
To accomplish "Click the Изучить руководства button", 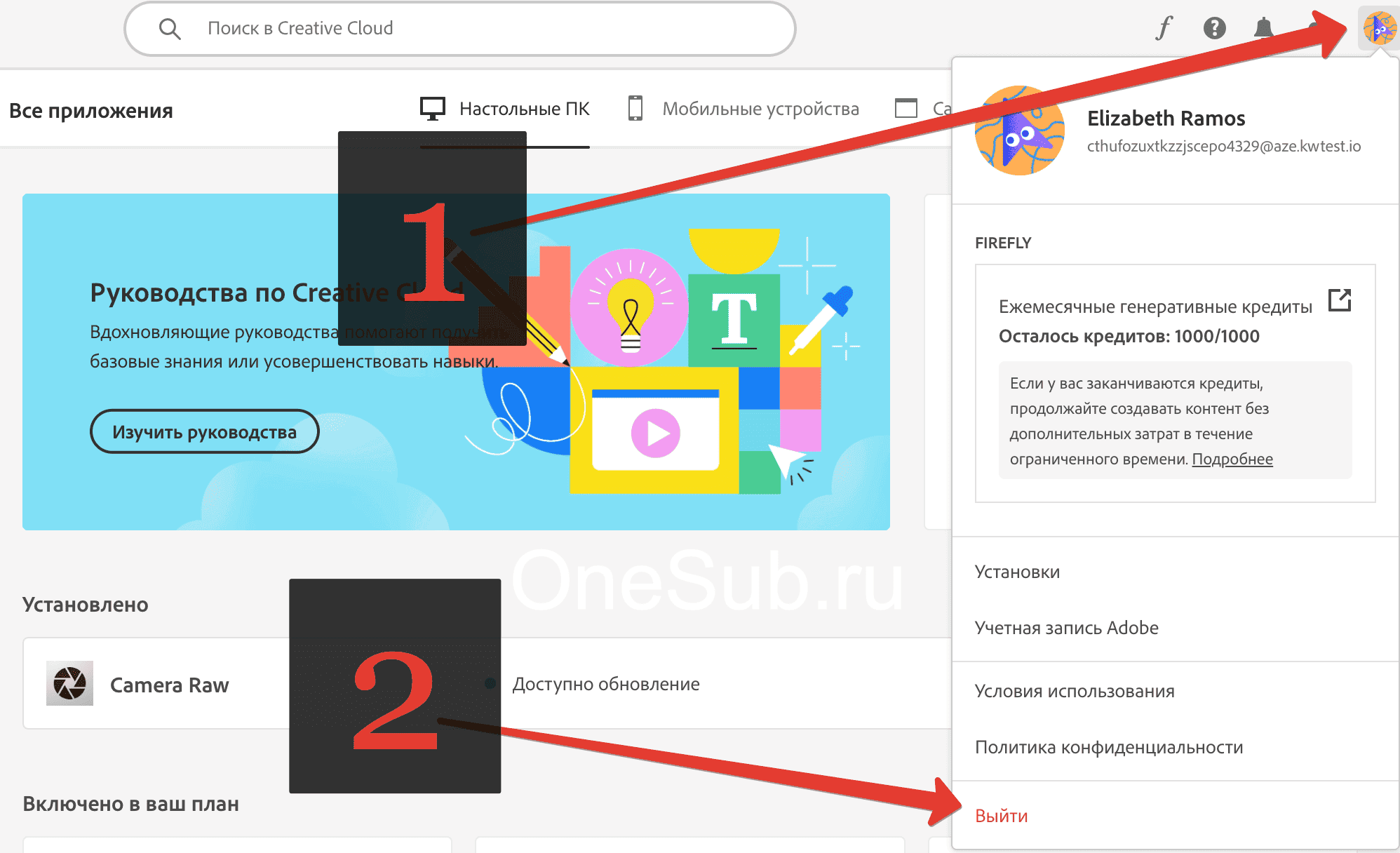I will pos(204,431).
